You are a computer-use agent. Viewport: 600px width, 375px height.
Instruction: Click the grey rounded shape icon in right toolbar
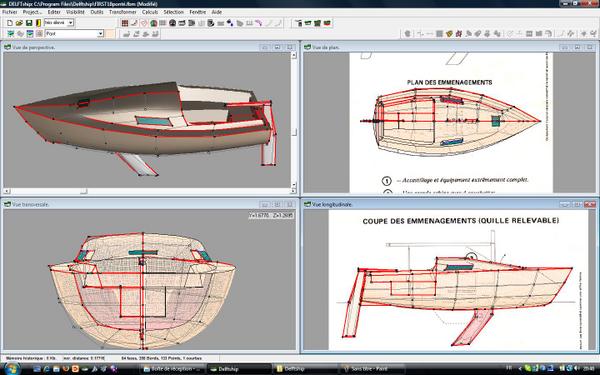[x=408, y=34]
